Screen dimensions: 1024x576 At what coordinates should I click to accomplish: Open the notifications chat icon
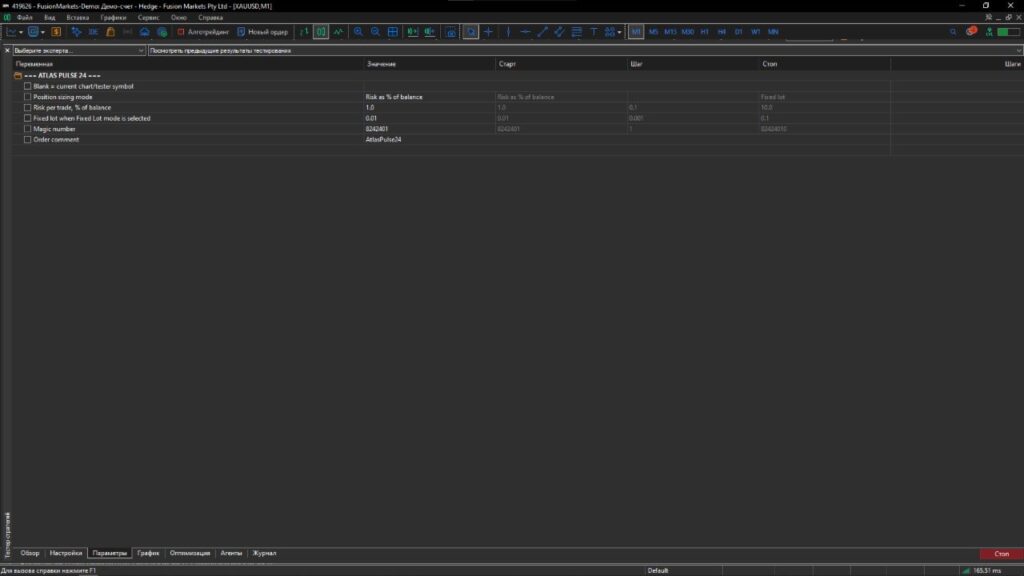click(971, 31)
